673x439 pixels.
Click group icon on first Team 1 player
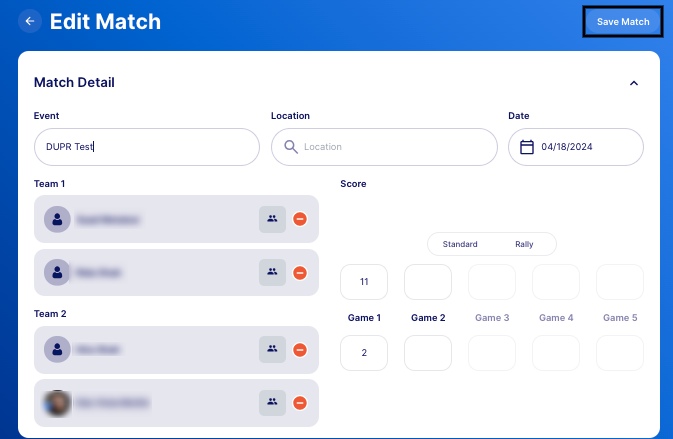pos(272,219)
